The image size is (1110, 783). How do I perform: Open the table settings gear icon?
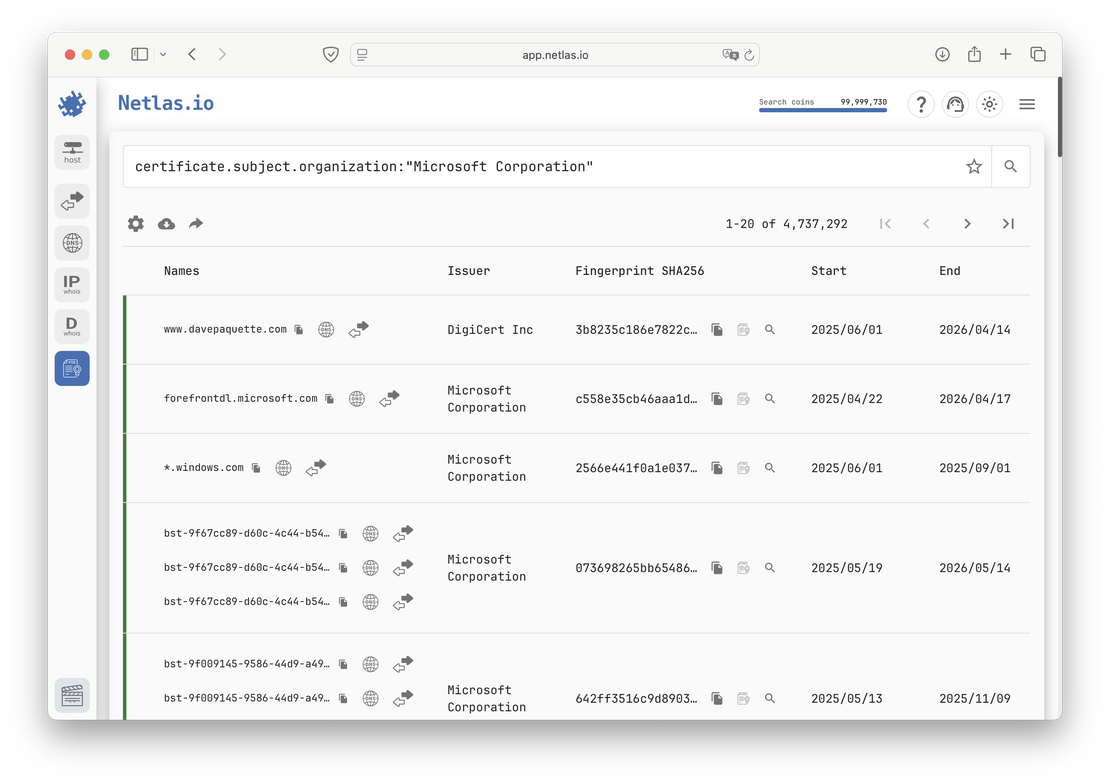pyautogui.click(x=136, y=224)
